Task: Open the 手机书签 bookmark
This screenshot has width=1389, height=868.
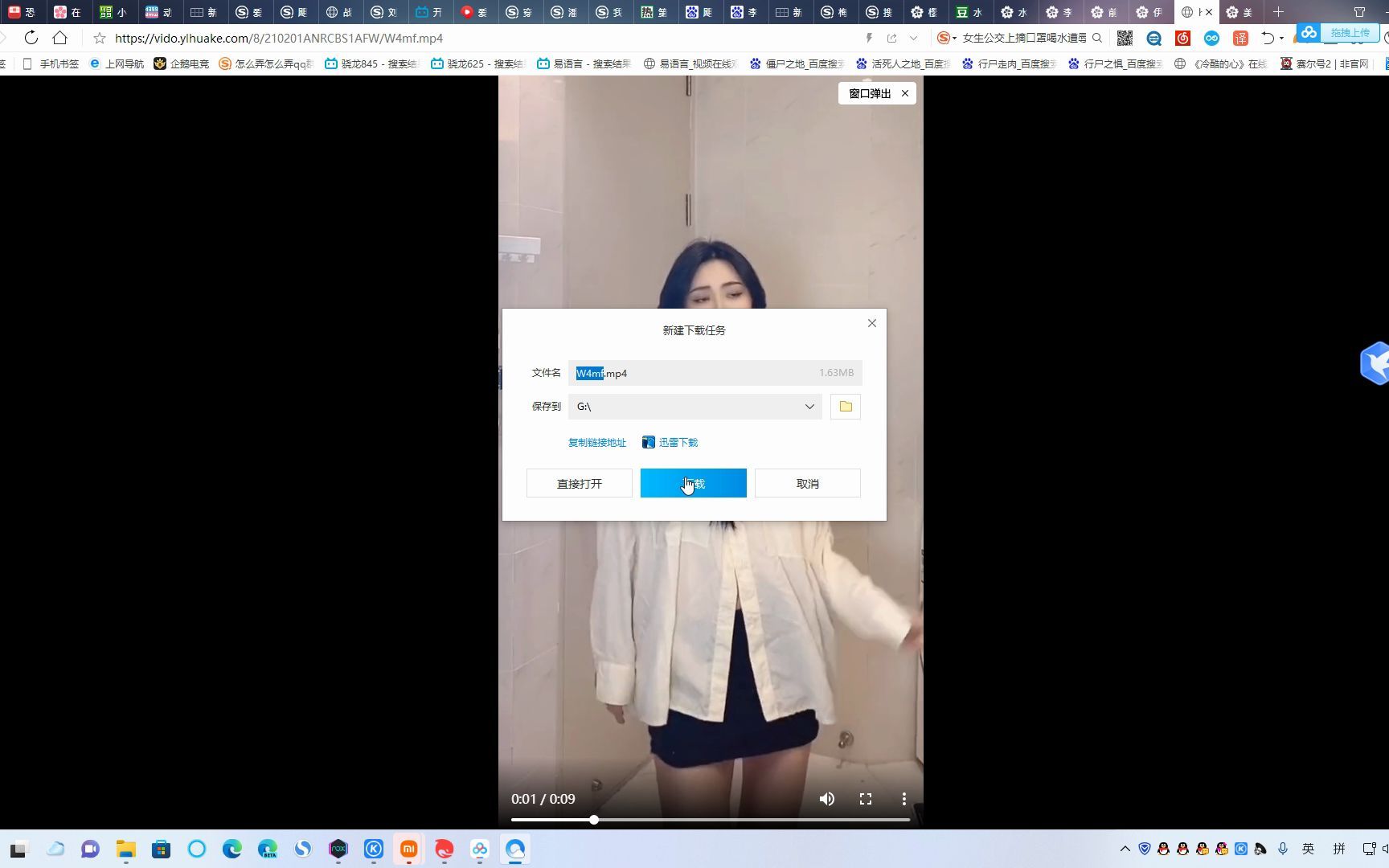Action: [x=51, y=63]
